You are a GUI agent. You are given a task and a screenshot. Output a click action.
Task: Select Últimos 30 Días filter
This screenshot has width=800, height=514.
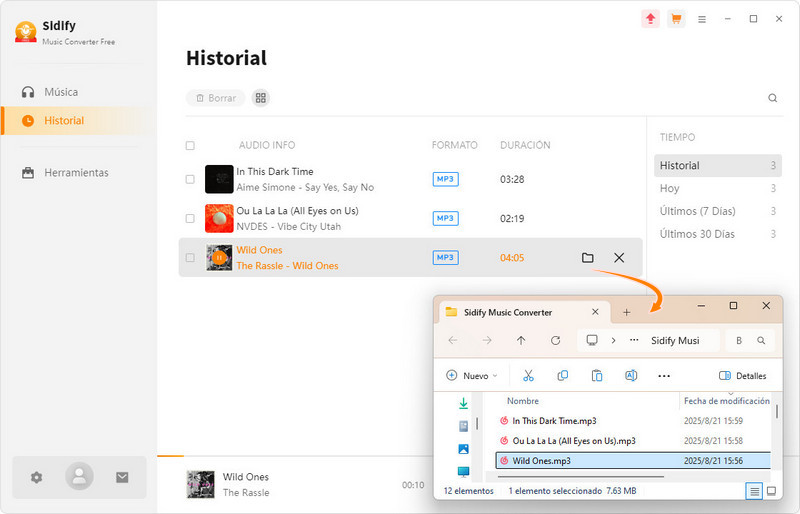[x=717, y=234]
